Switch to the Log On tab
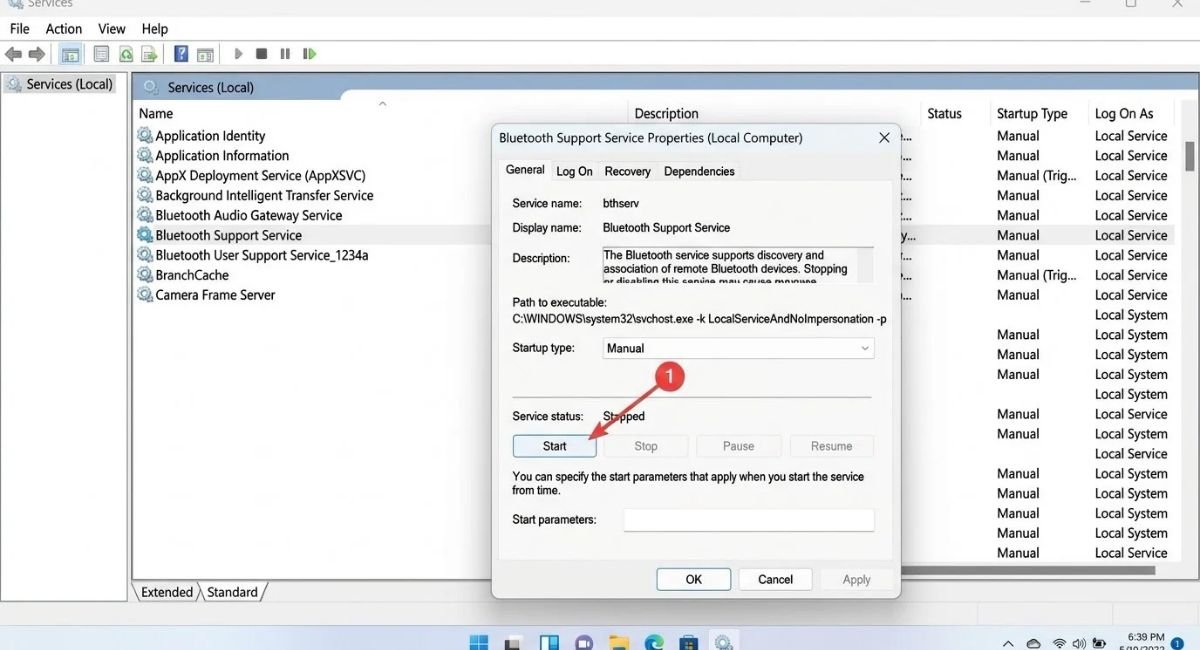The width and height of the screenshot is (1200, 650). click(574, 171)
